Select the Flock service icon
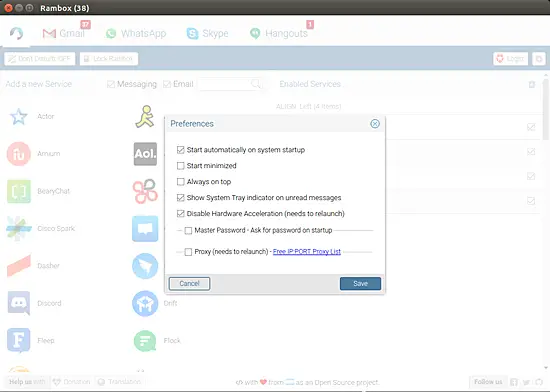The height and width of the screenshot is (392, 550). (145, 340)
